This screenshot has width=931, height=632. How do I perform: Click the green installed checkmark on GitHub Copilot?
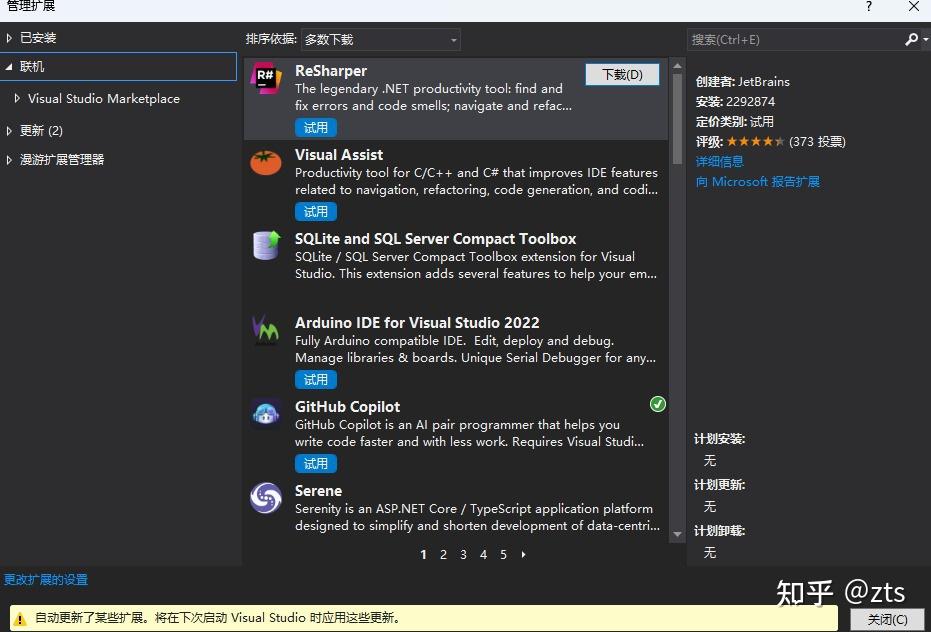pos(657,404)
